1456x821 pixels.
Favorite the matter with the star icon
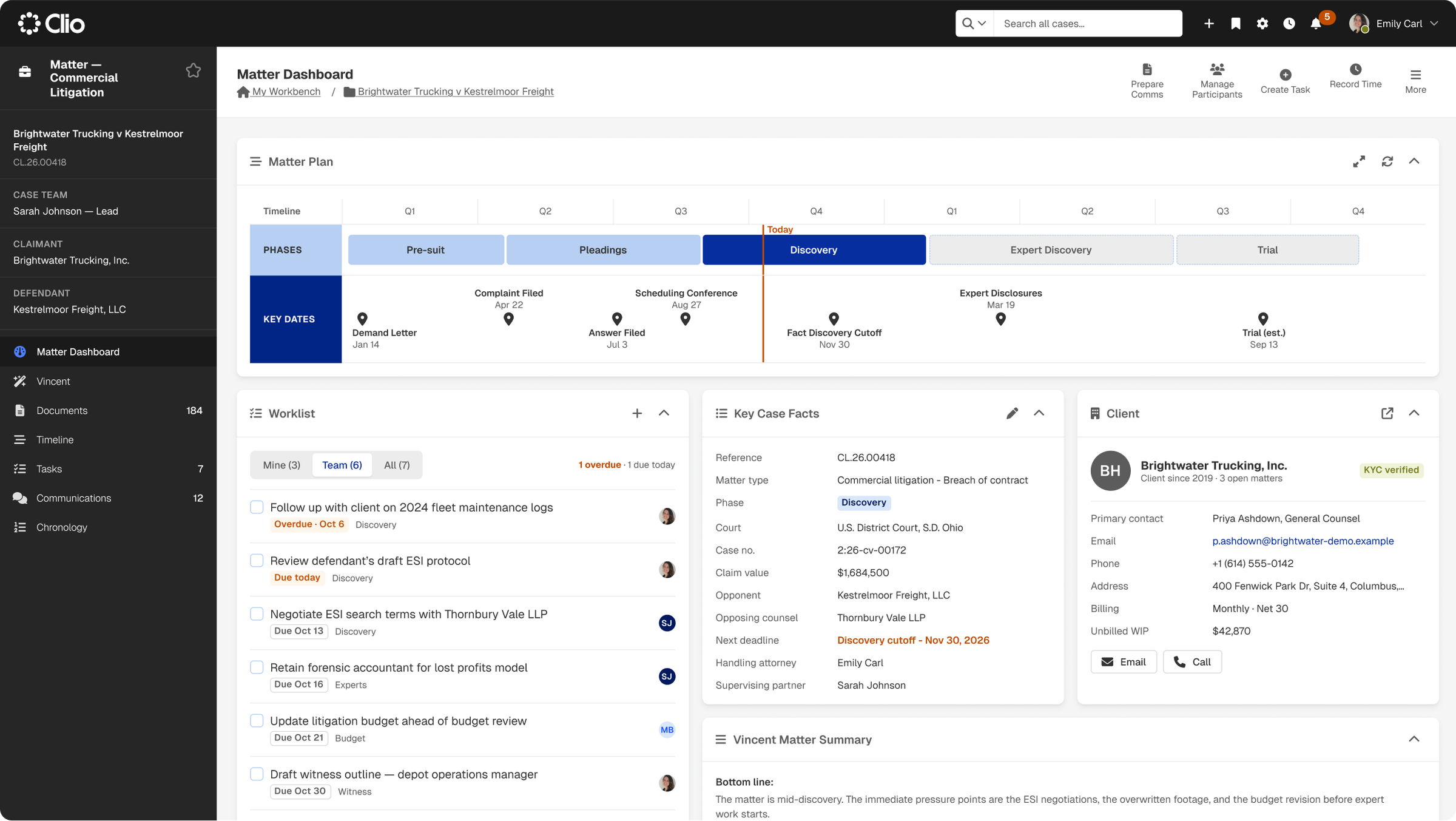[193, 71]
